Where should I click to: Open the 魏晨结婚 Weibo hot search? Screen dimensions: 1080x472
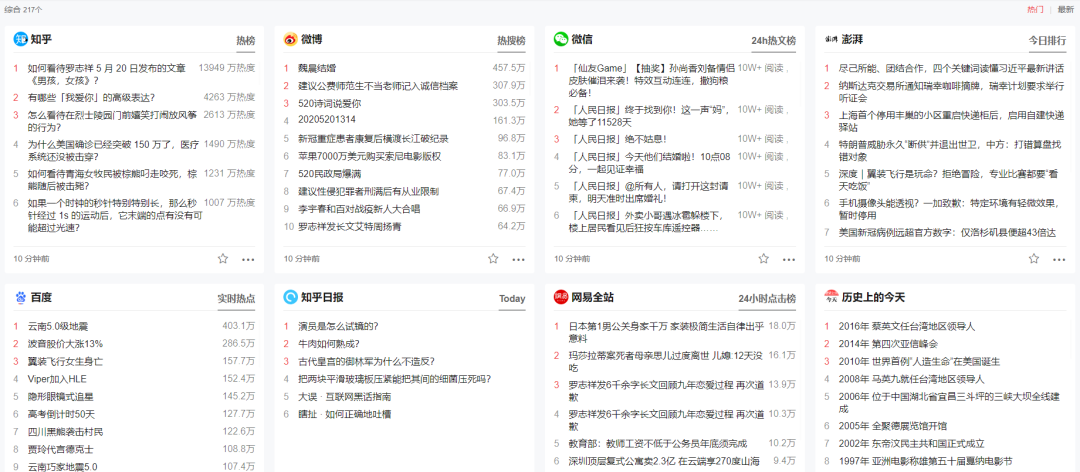[x=317, y=68]
